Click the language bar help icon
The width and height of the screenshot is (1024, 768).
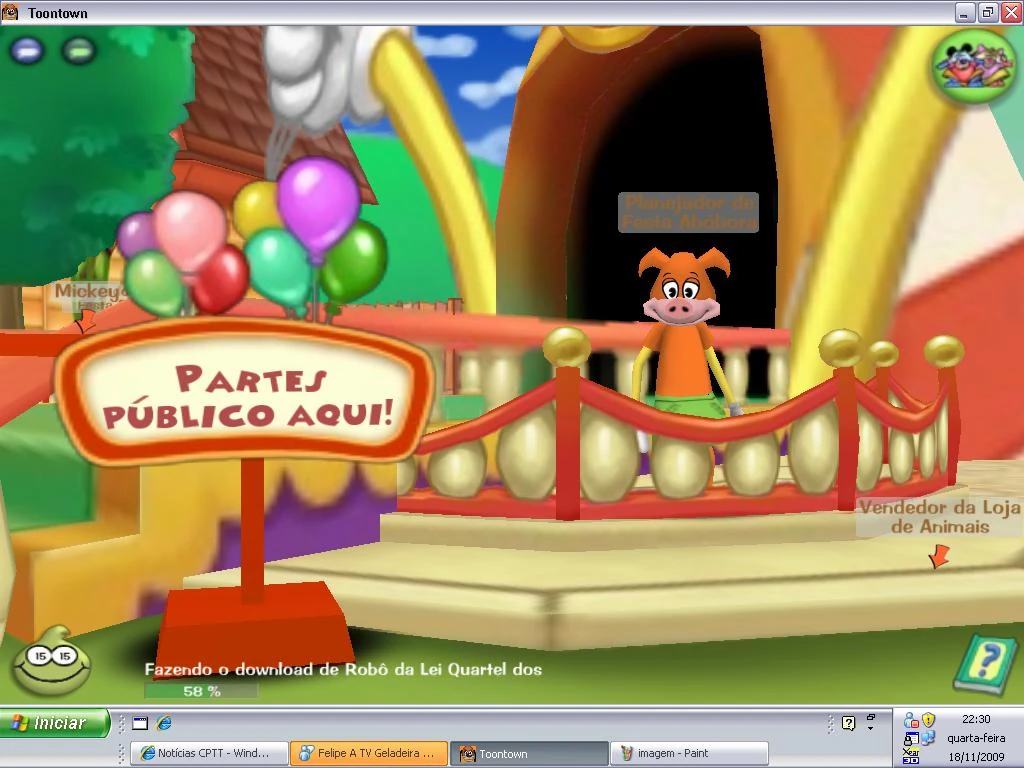(848, 723)
